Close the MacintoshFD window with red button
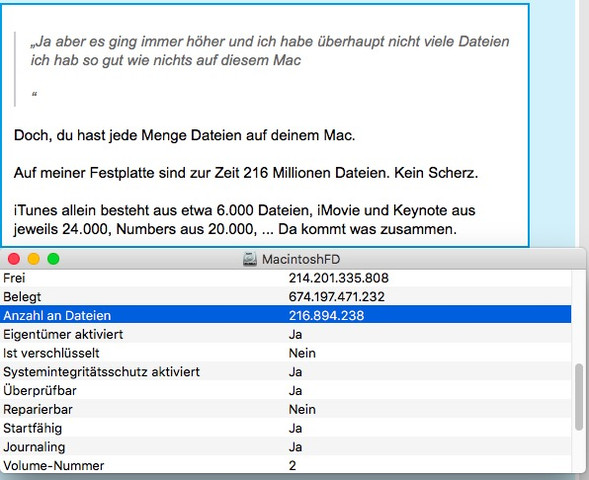The width and height of the screenshot is (589, 480). pyautogui.click(x=14, y=259)
